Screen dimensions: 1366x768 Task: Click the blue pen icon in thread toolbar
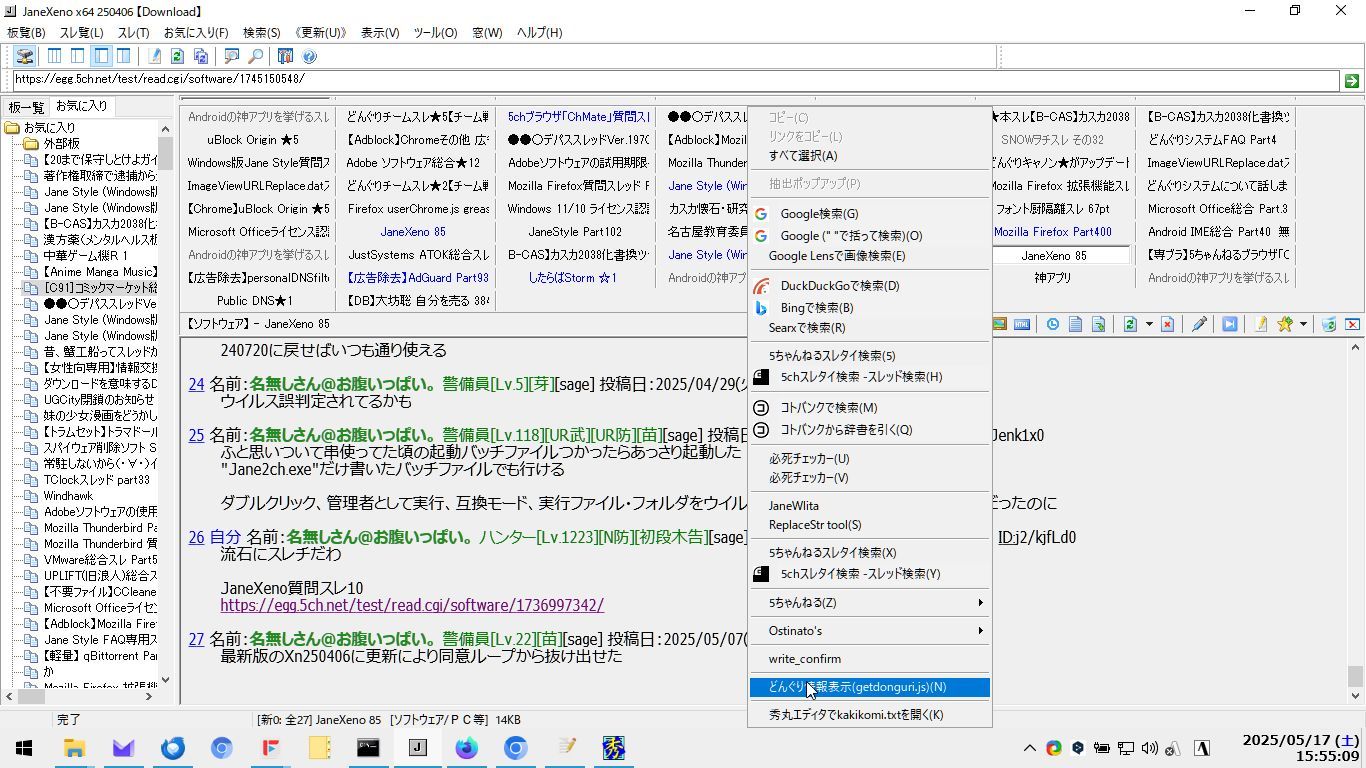coord(1198,324)
